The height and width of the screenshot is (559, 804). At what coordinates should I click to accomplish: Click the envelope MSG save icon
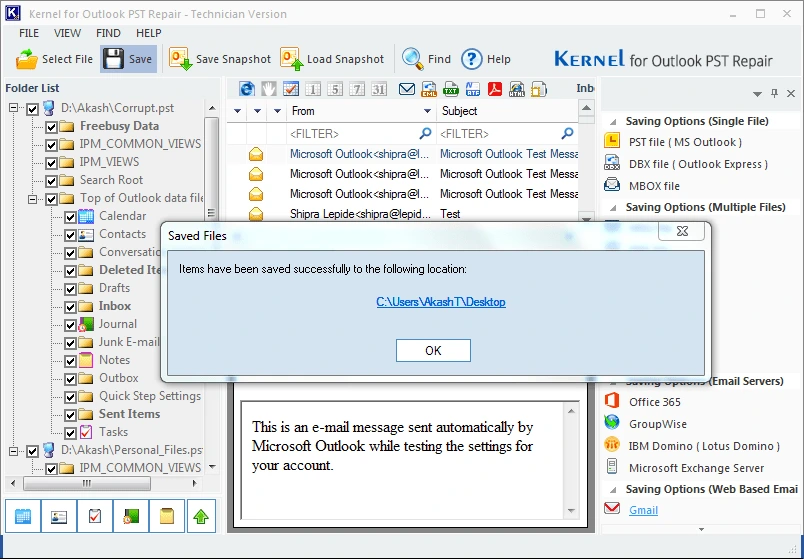pyautogui.click(x=407, y=89)
